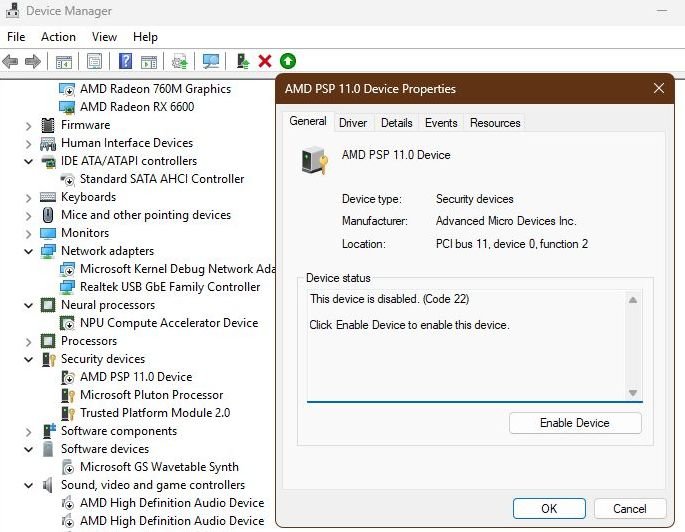Select the General tab
Image resolution: width=685 pixels, height=532 pixels.
point(308,121)
